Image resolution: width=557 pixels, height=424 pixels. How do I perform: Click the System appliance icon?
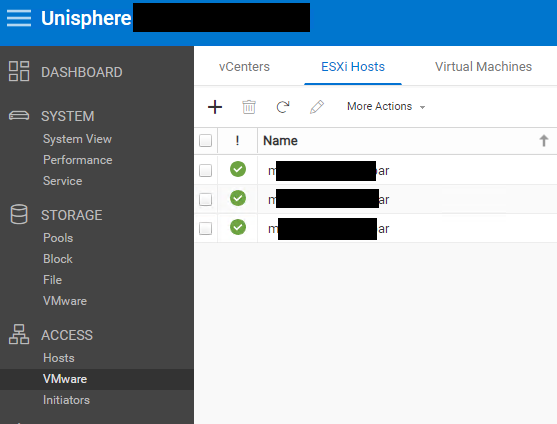(19, 116)
